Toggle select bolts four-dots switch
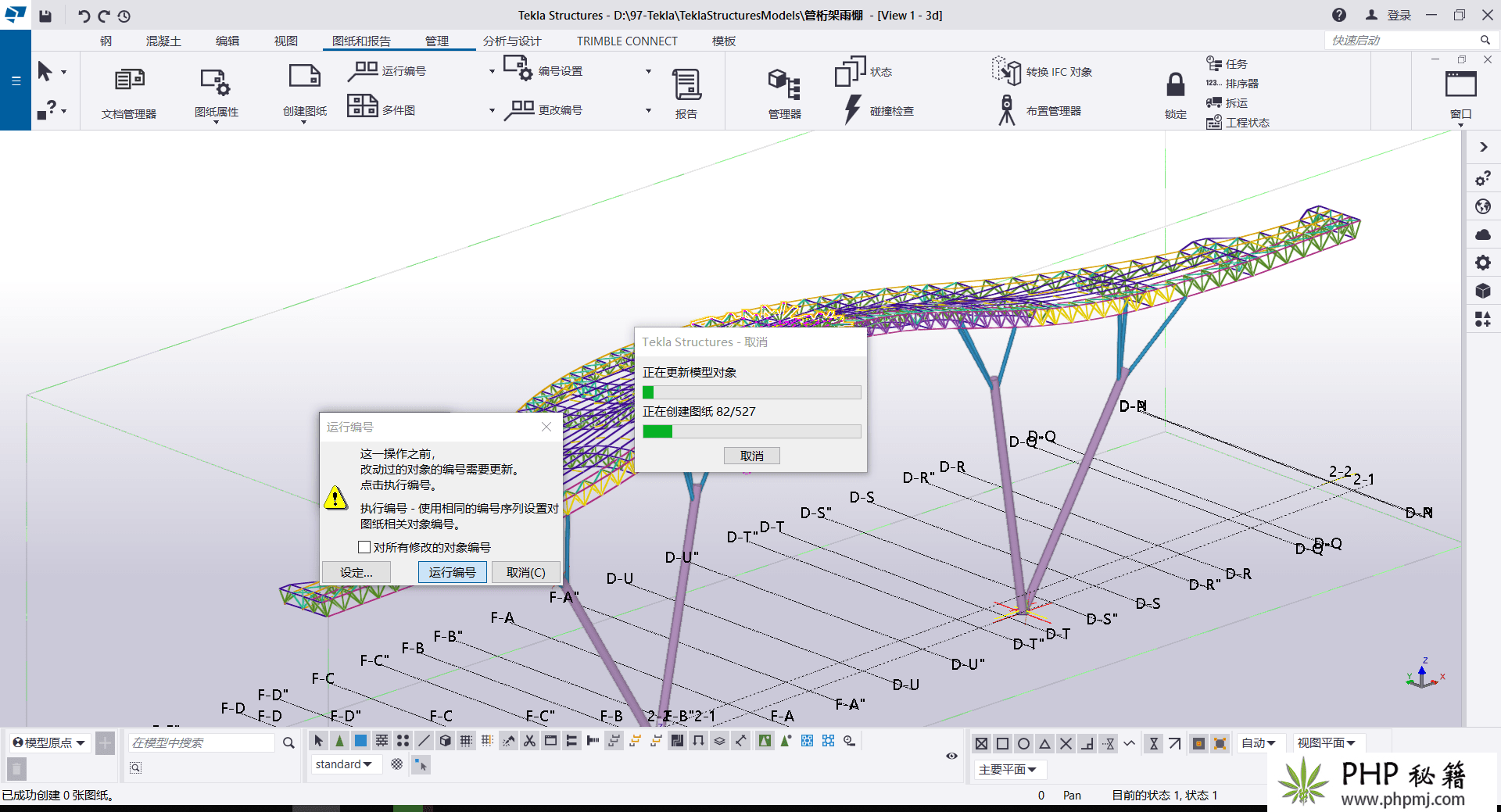 (403, 741)
